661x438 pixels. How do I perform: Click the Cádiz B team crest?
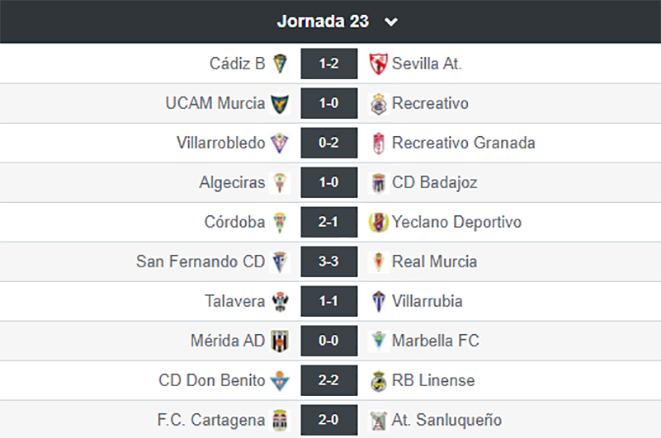coord(280,64)
